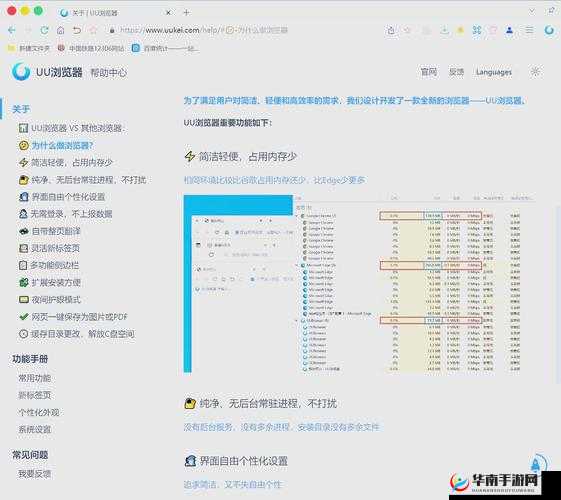The height and width of the screenshot is (500, 561).
Task: Click the rocket back-to-top button
Action: [537, 464]
